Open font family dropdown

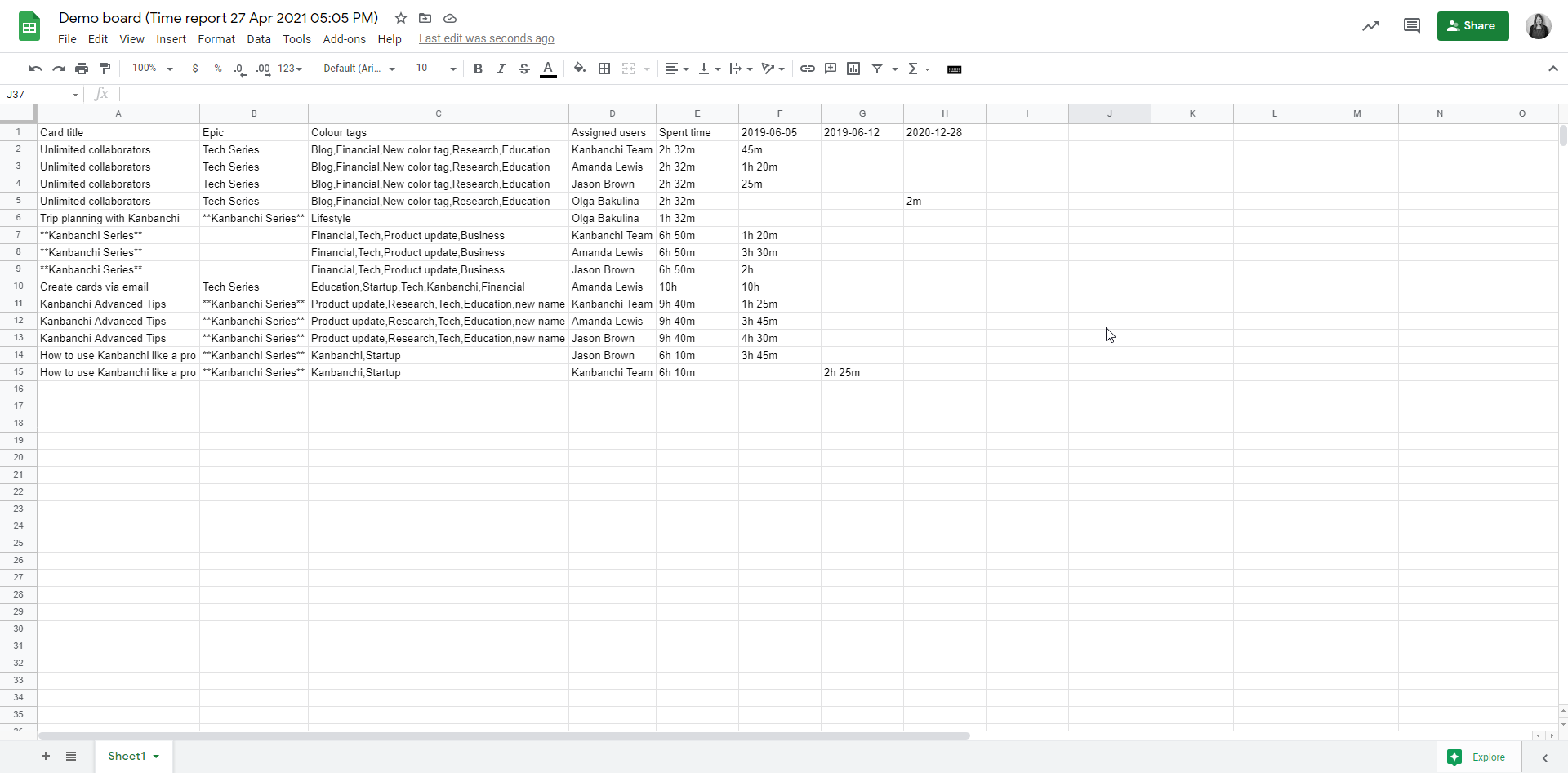coord(359,69)
